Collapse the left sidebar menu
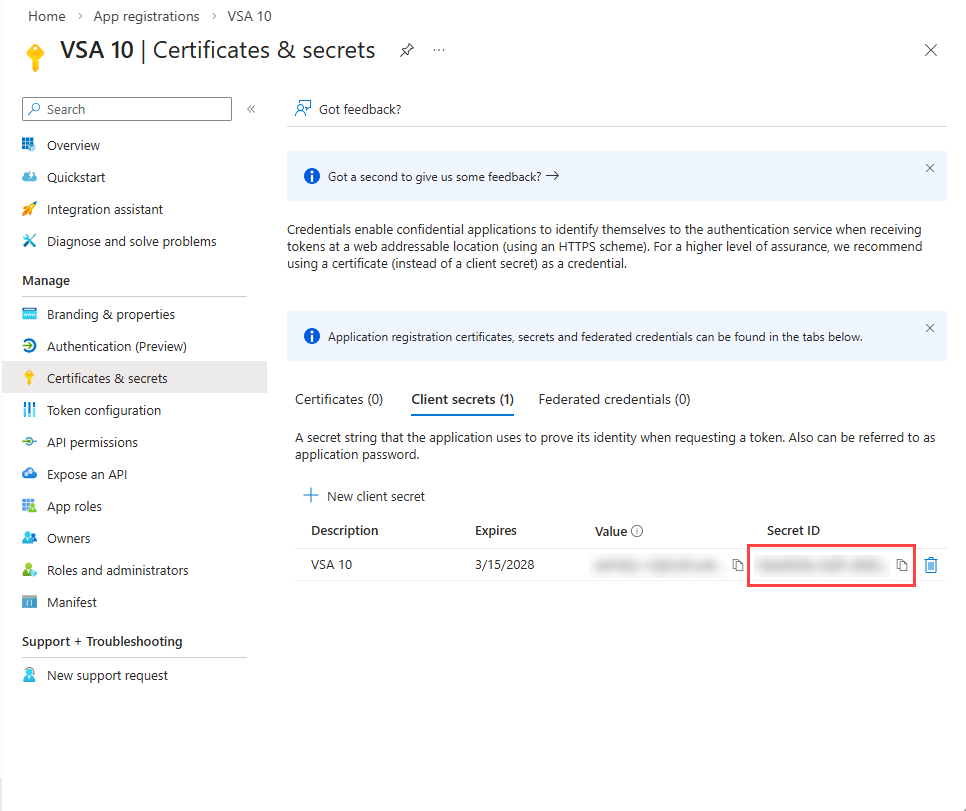966x811 pixels. coord(251,109)
